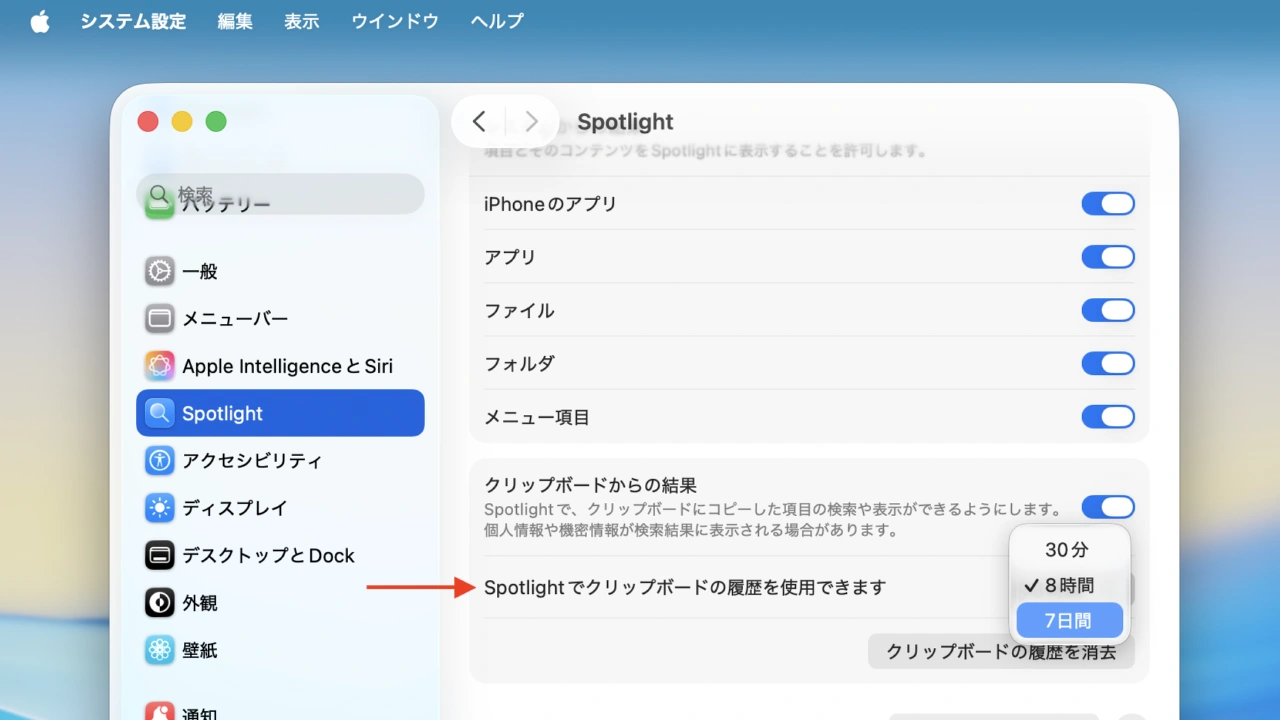Go back with the left chevron button
1280x720 pixels.
[479, 122]
